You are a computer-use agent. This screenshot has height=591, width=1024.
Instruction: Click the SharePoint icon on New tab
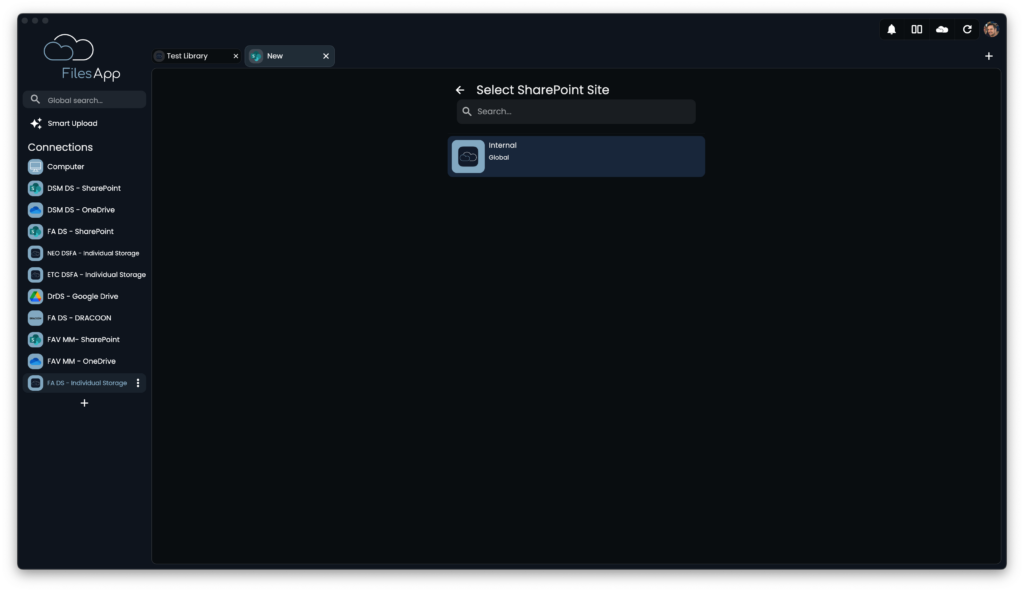256,56
